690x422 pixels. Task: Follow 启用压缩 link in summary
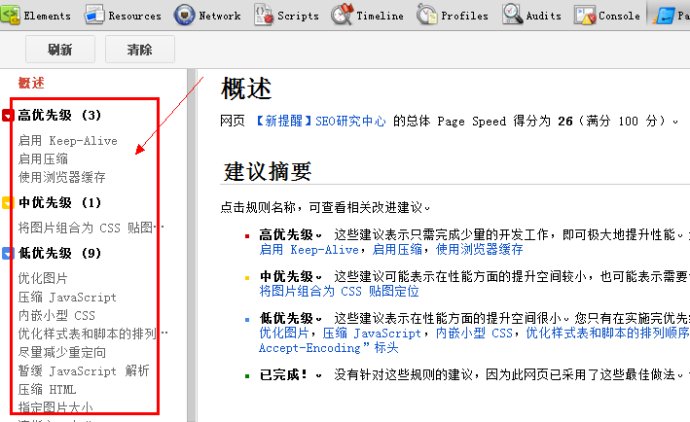397,250
